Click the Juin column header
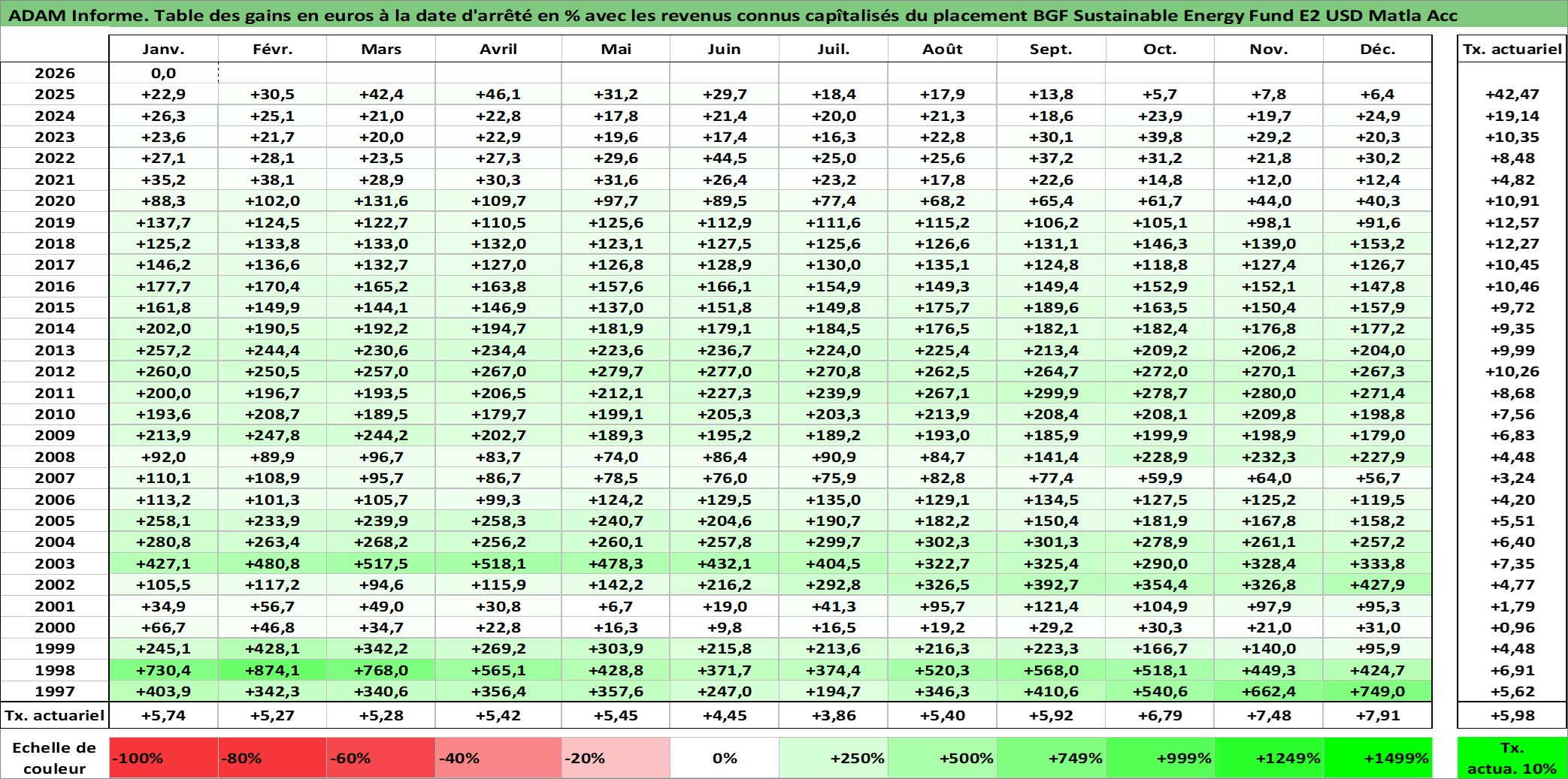 click(725, 49)
